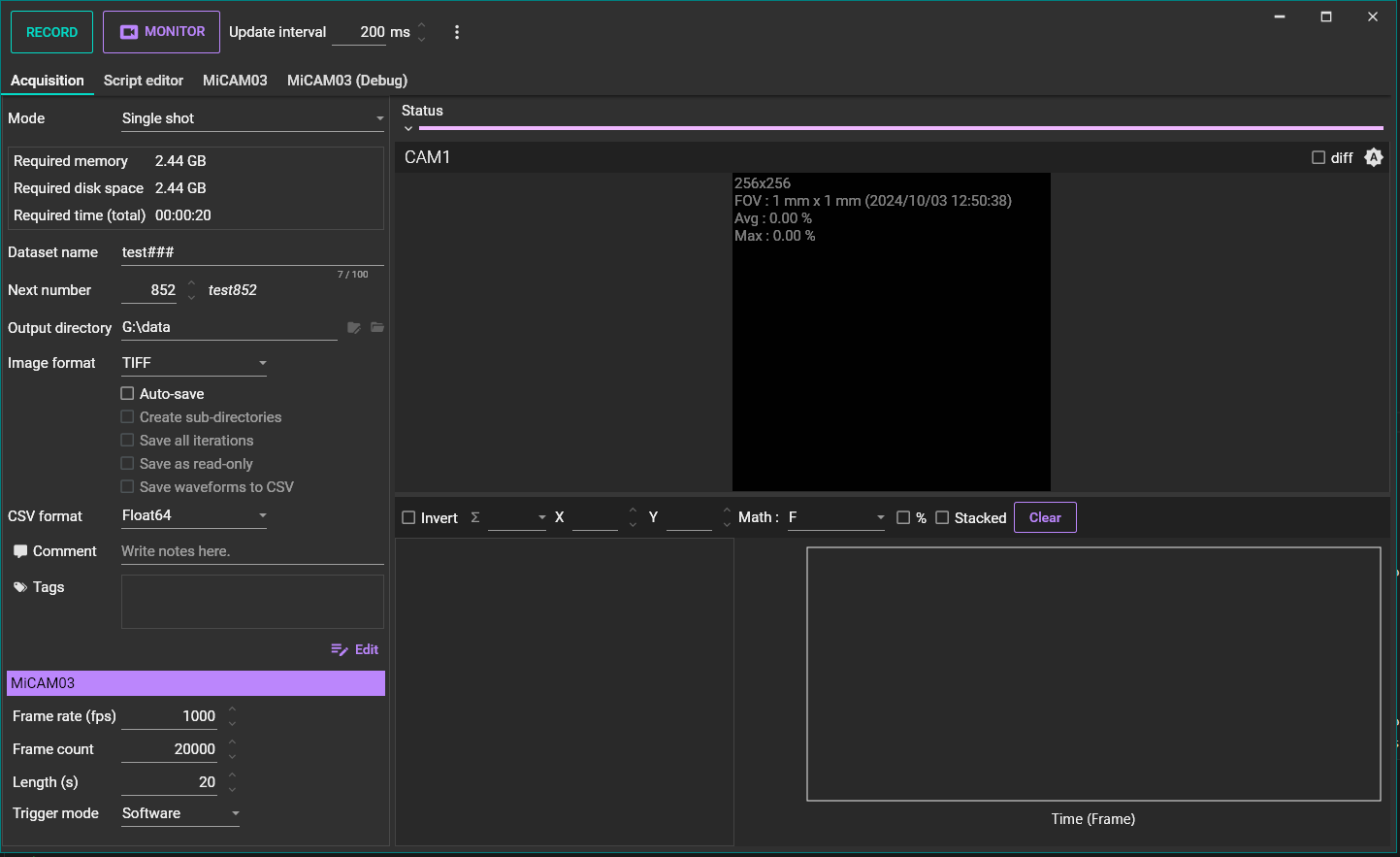Maximize the application window

click(x=1326, y=16)
